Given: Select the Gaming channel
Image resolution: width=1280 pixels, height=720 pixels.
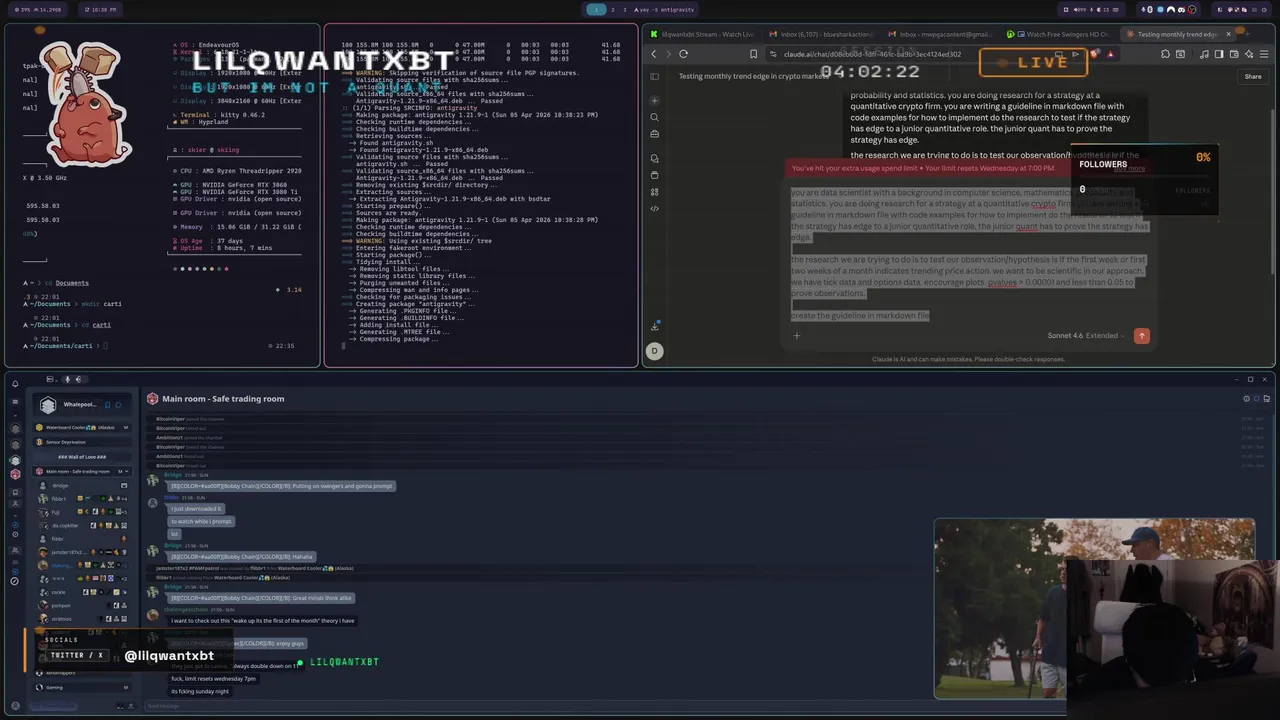Looking at the screenshot, I should [x=82, y=687].
